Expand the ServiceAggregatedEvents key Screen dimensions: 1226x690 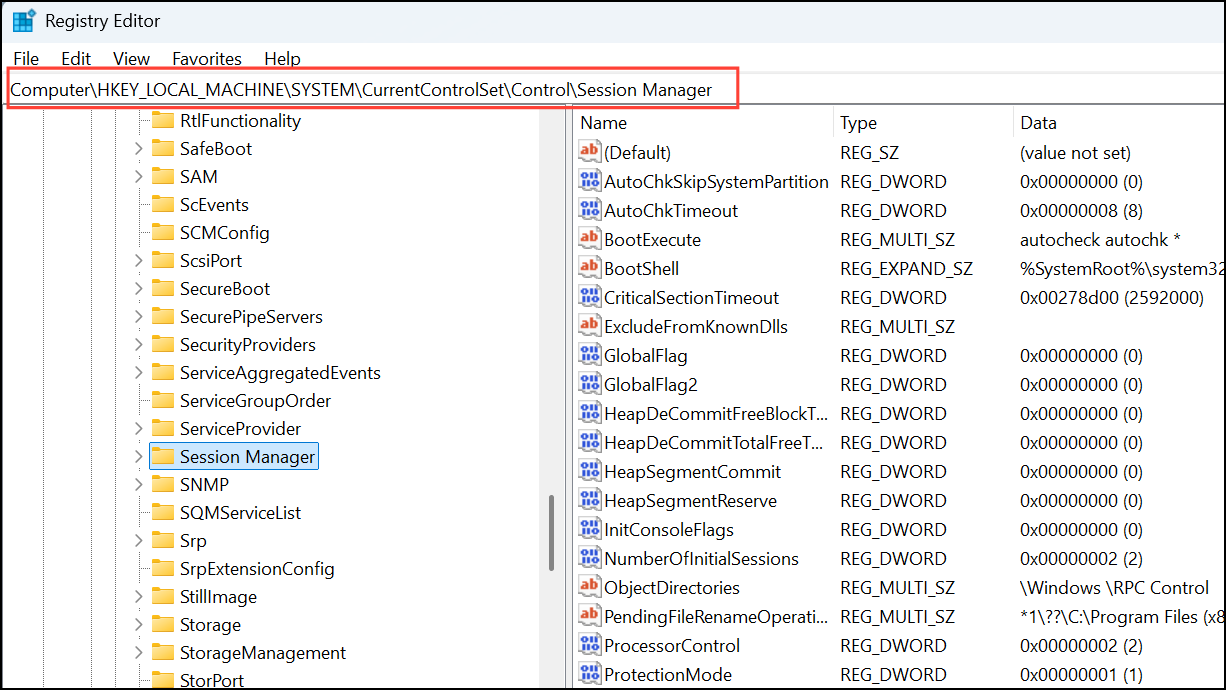[x=138, y=373]
